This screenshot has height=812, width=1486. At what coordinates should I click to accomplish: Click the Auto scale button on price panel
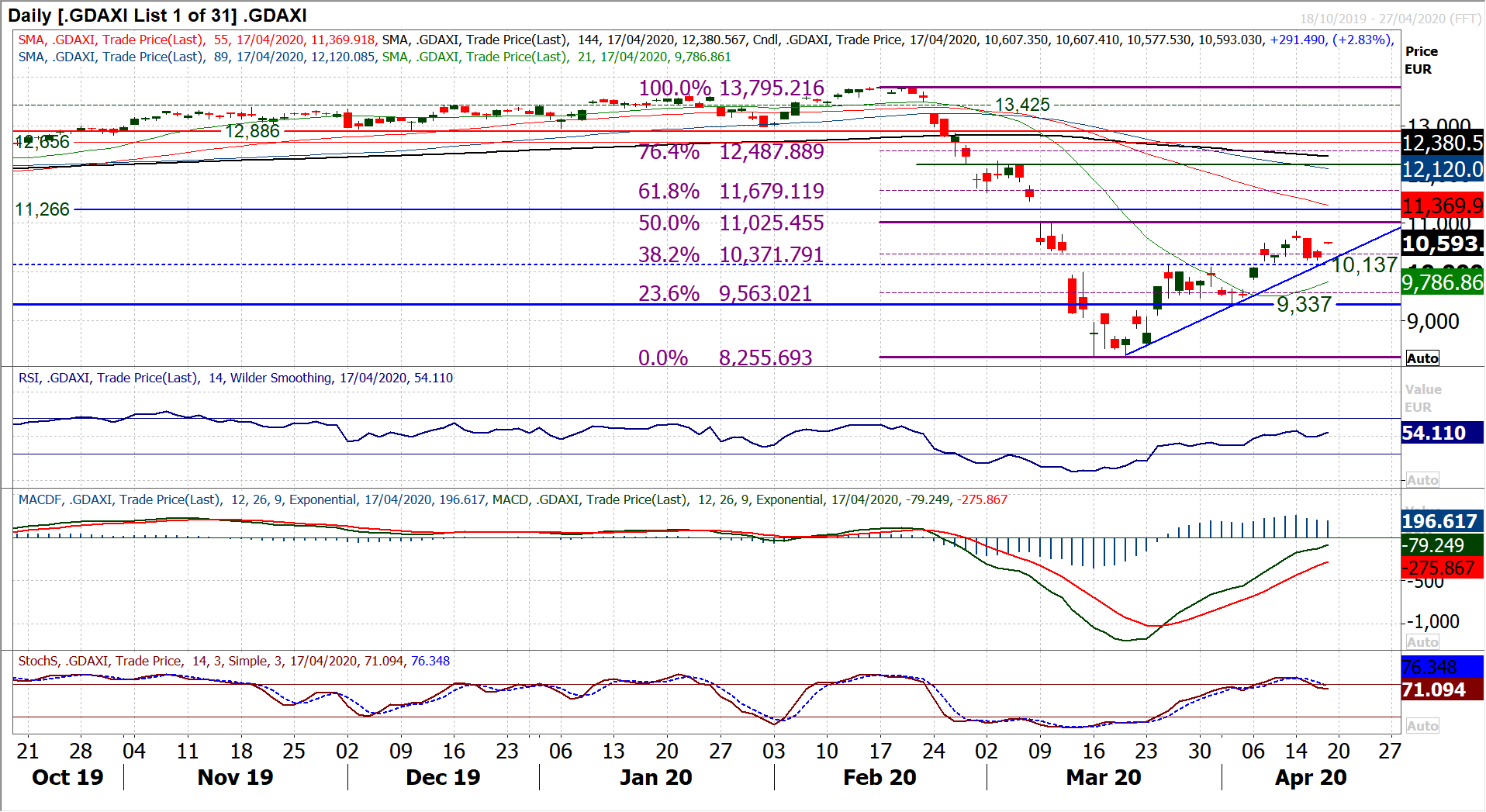1422,358
